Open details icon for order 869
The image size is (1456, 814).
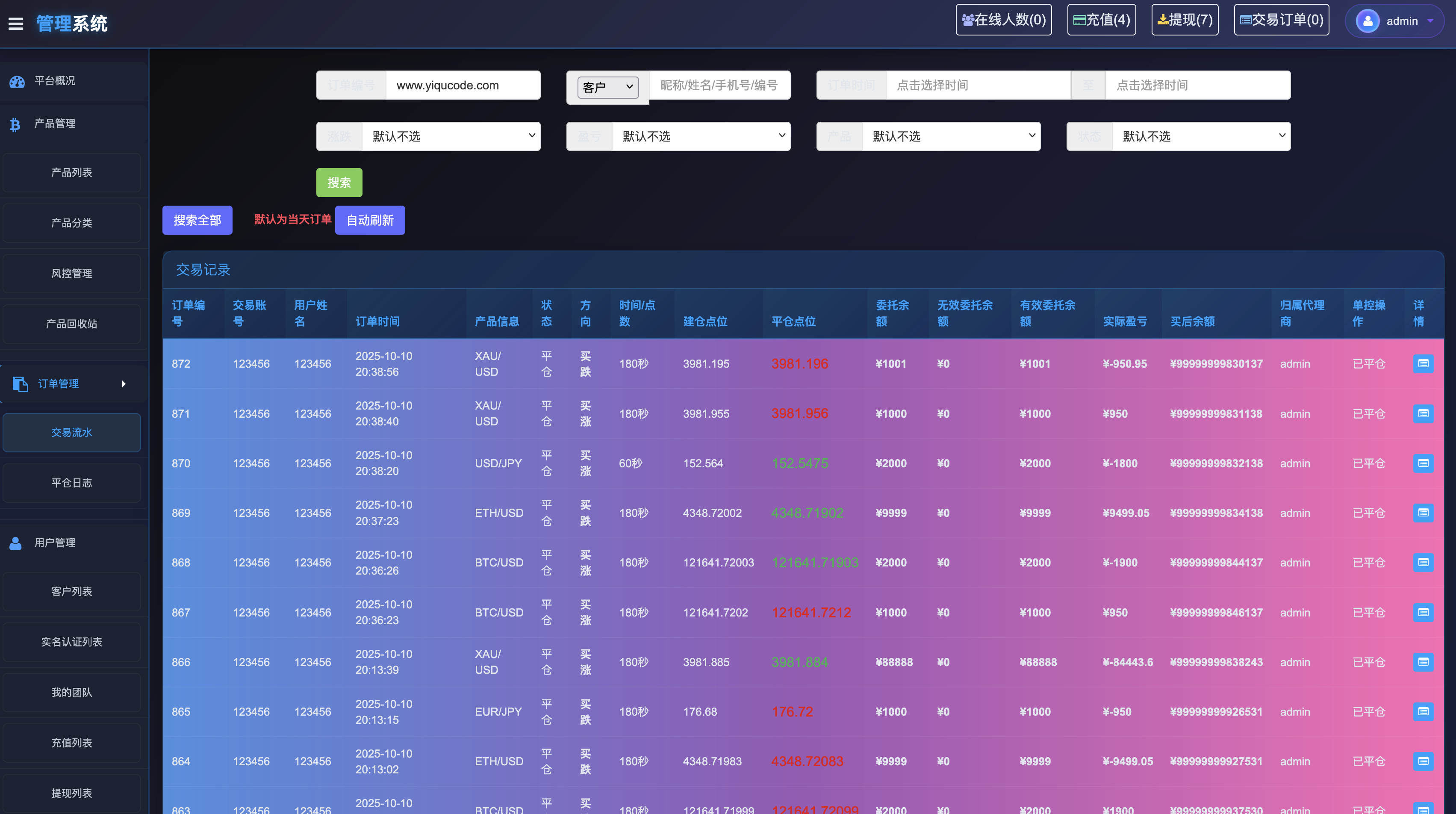1423,513
